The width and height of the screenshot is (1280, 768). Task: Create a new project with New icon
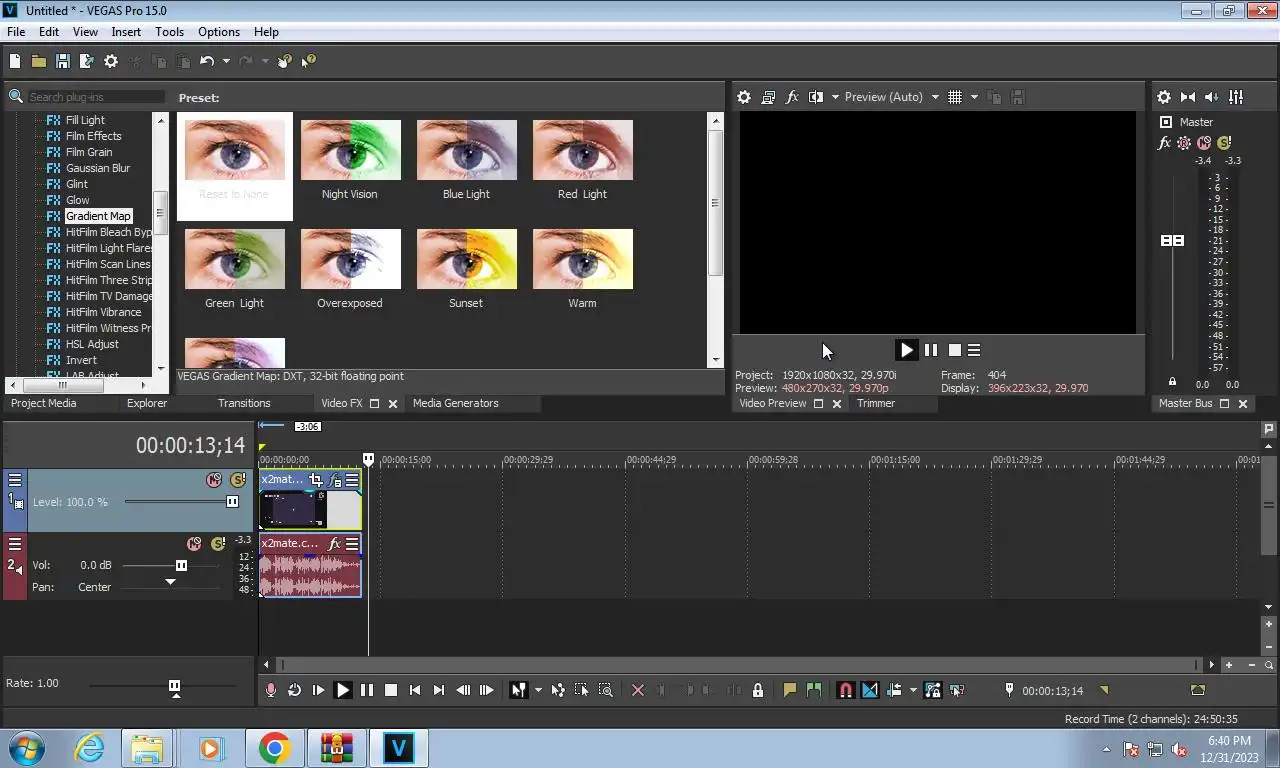click(15, 61)
